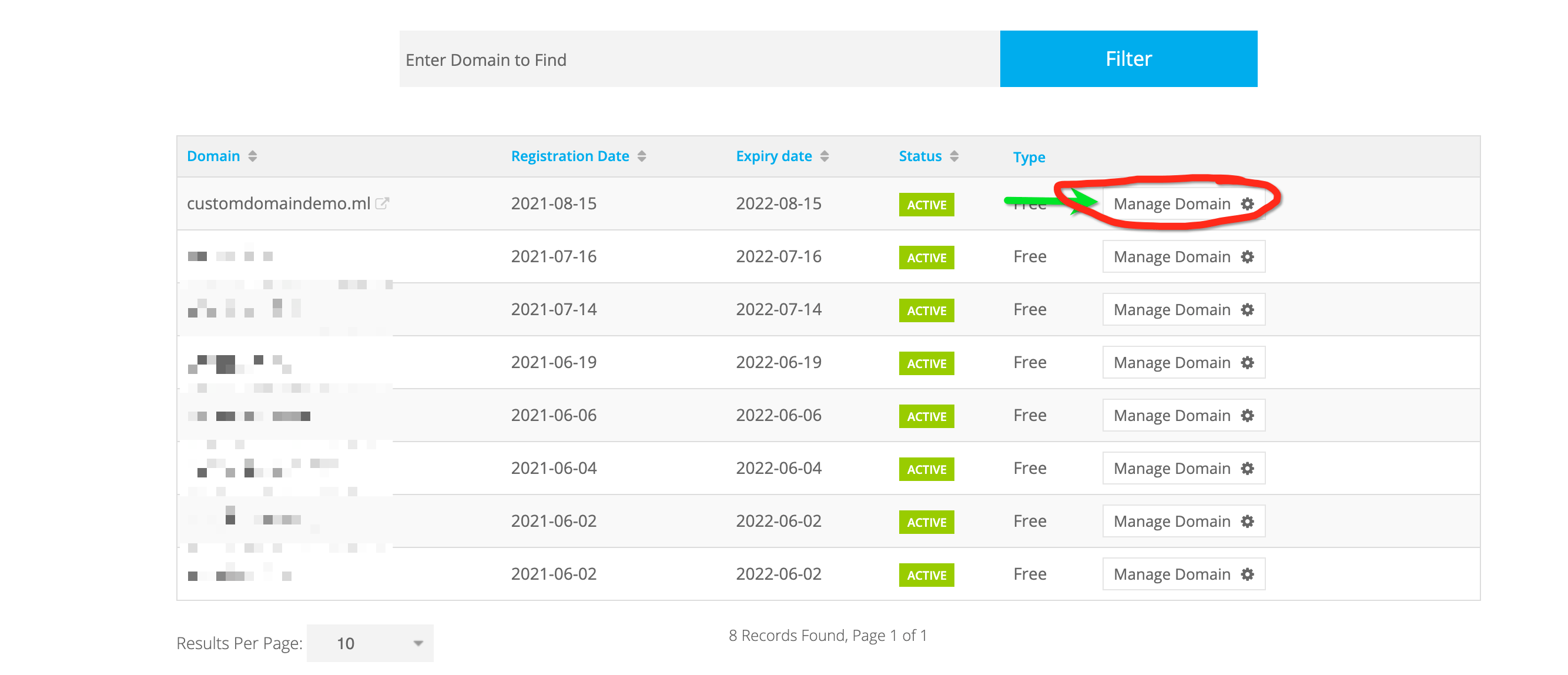
Task: Click registration date 2021-06-06
Action: (x=553, y=416)
